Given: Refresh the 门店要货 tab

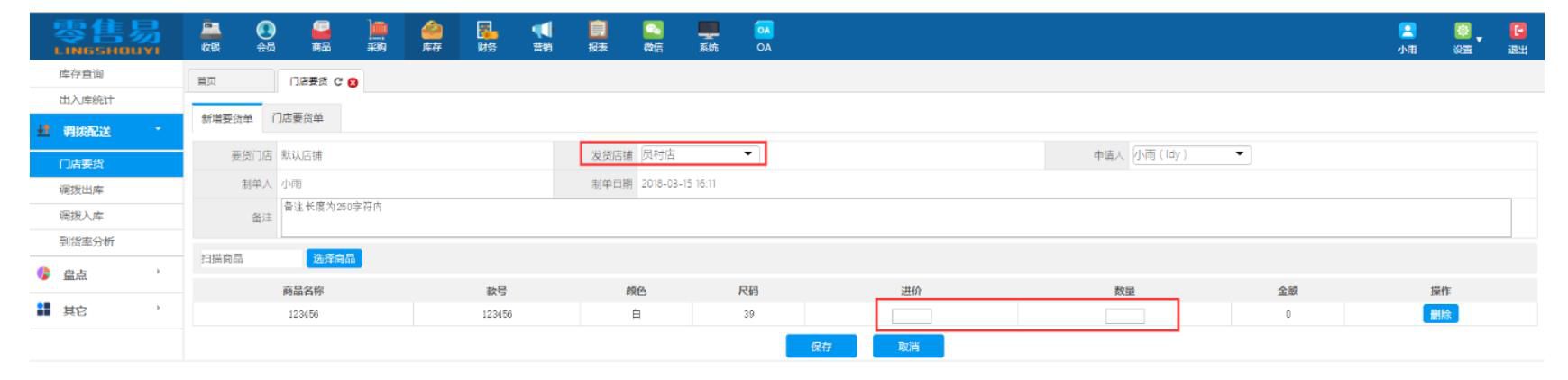Looking at the screenshot, I should [x=338, y=82].
